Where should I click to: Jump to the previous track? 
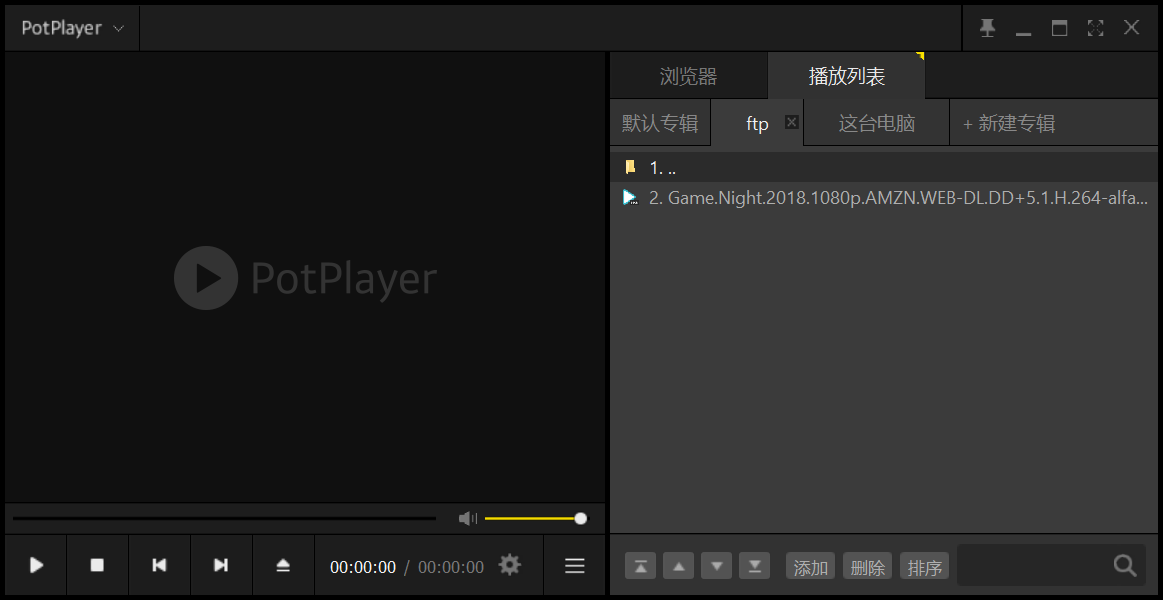coord(159,565)
